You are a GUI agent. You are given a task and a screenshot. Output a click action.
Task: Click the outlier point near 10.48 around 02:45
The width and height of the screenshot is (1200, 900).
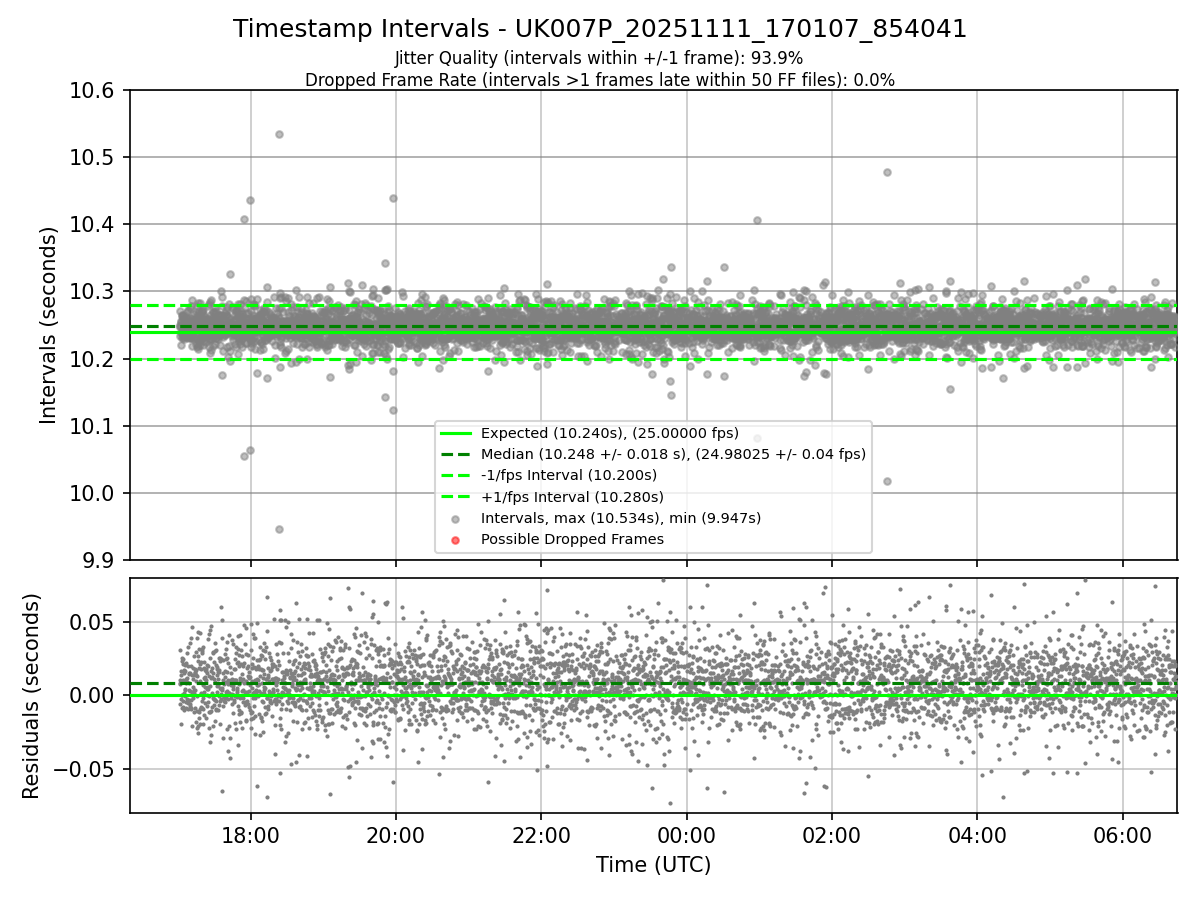pos(887,172)
